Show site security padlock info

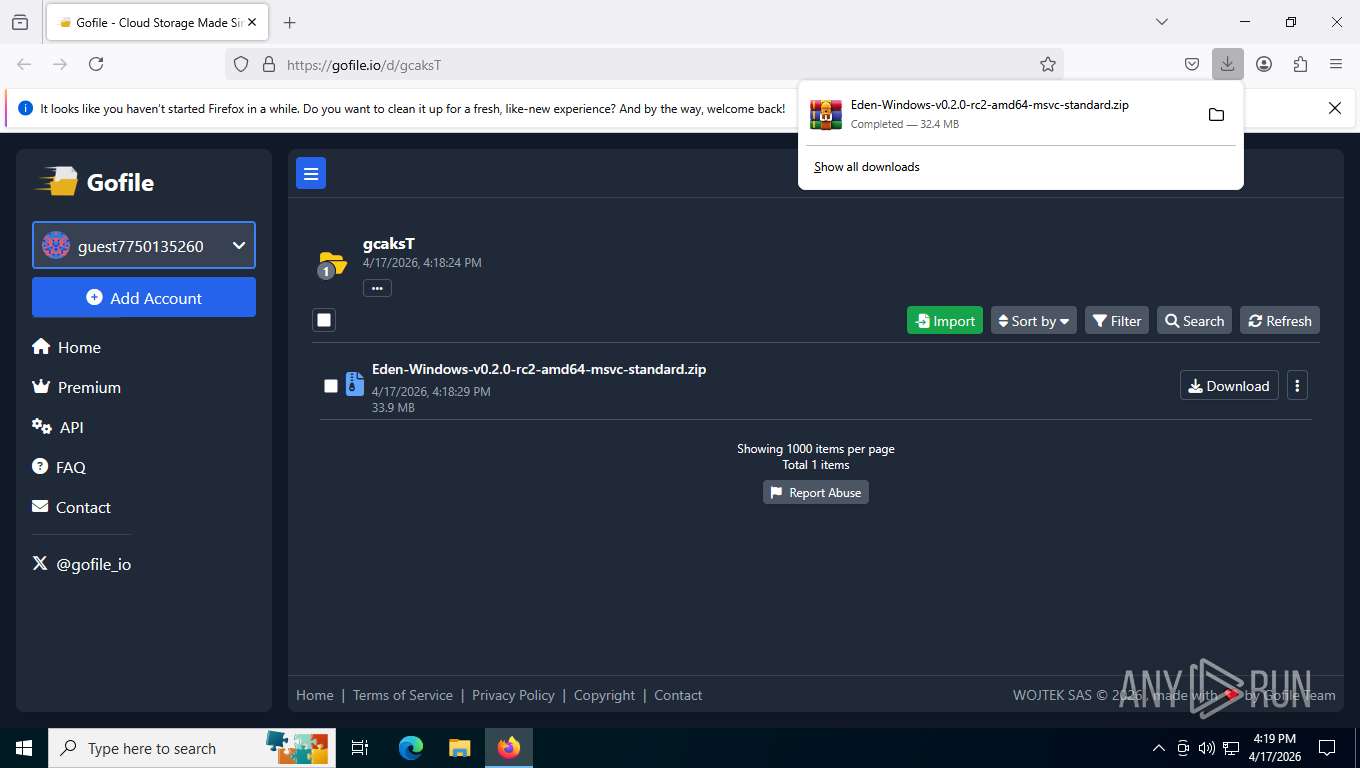(x=268, y=64)
